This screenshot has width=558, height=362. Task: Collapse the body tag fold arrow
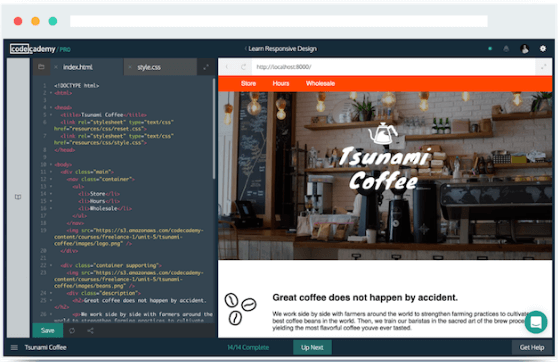coord(51,165)
